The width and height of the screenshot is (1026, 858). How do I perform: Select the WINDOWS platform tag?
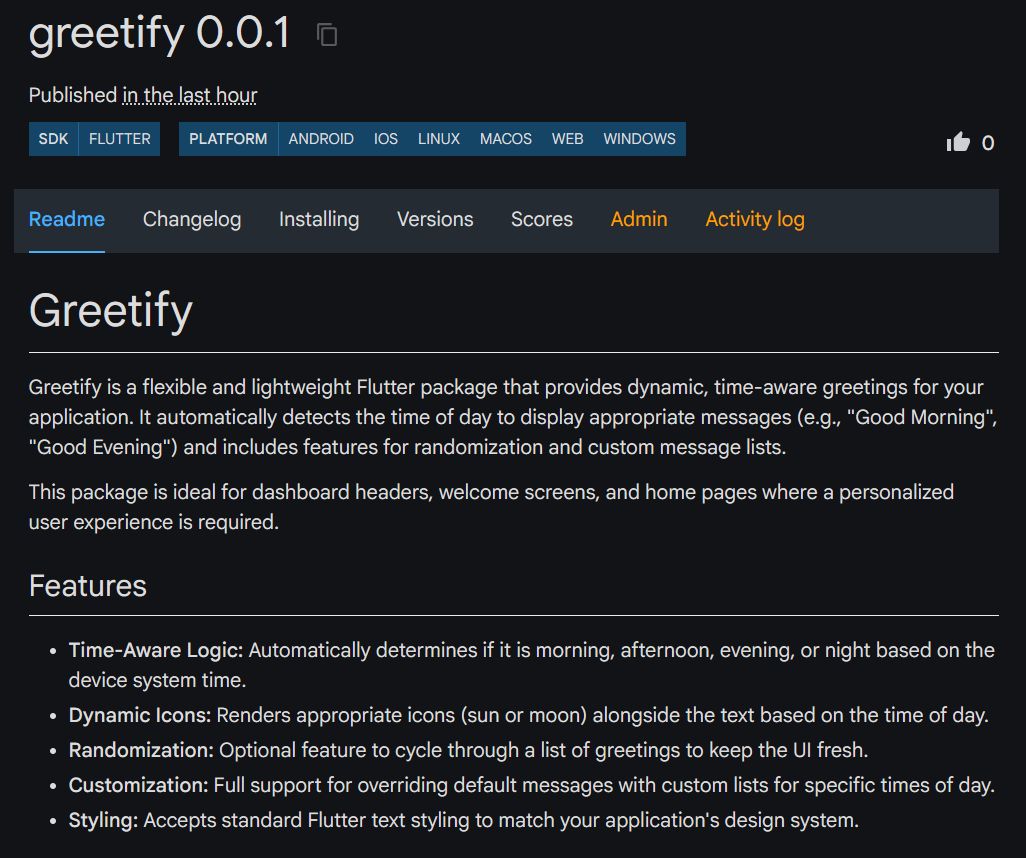coord(639,139)
